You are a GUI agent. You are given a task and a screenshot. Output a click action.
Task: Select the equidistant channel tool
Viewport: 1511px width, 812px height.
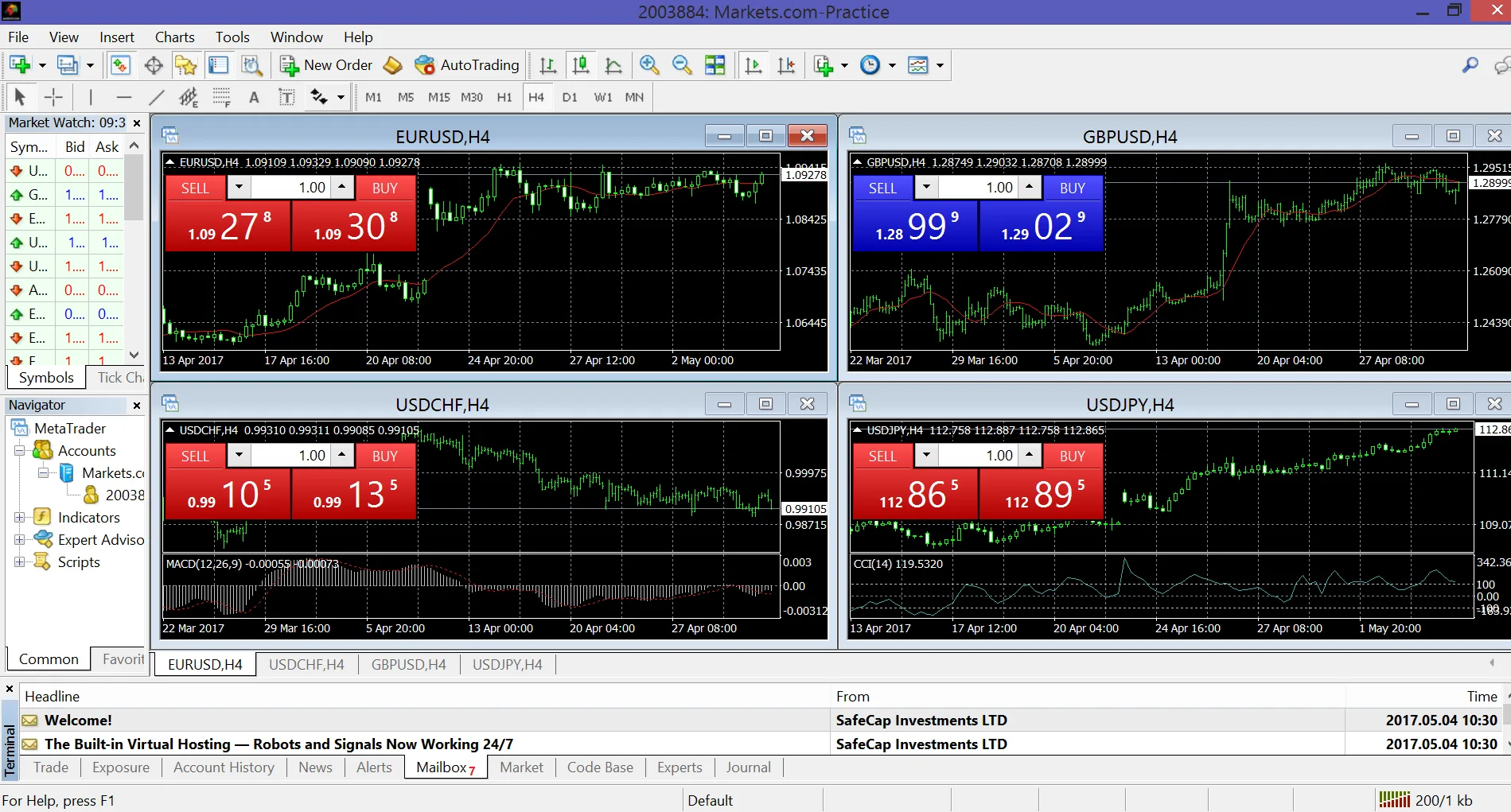pos(189,97)
